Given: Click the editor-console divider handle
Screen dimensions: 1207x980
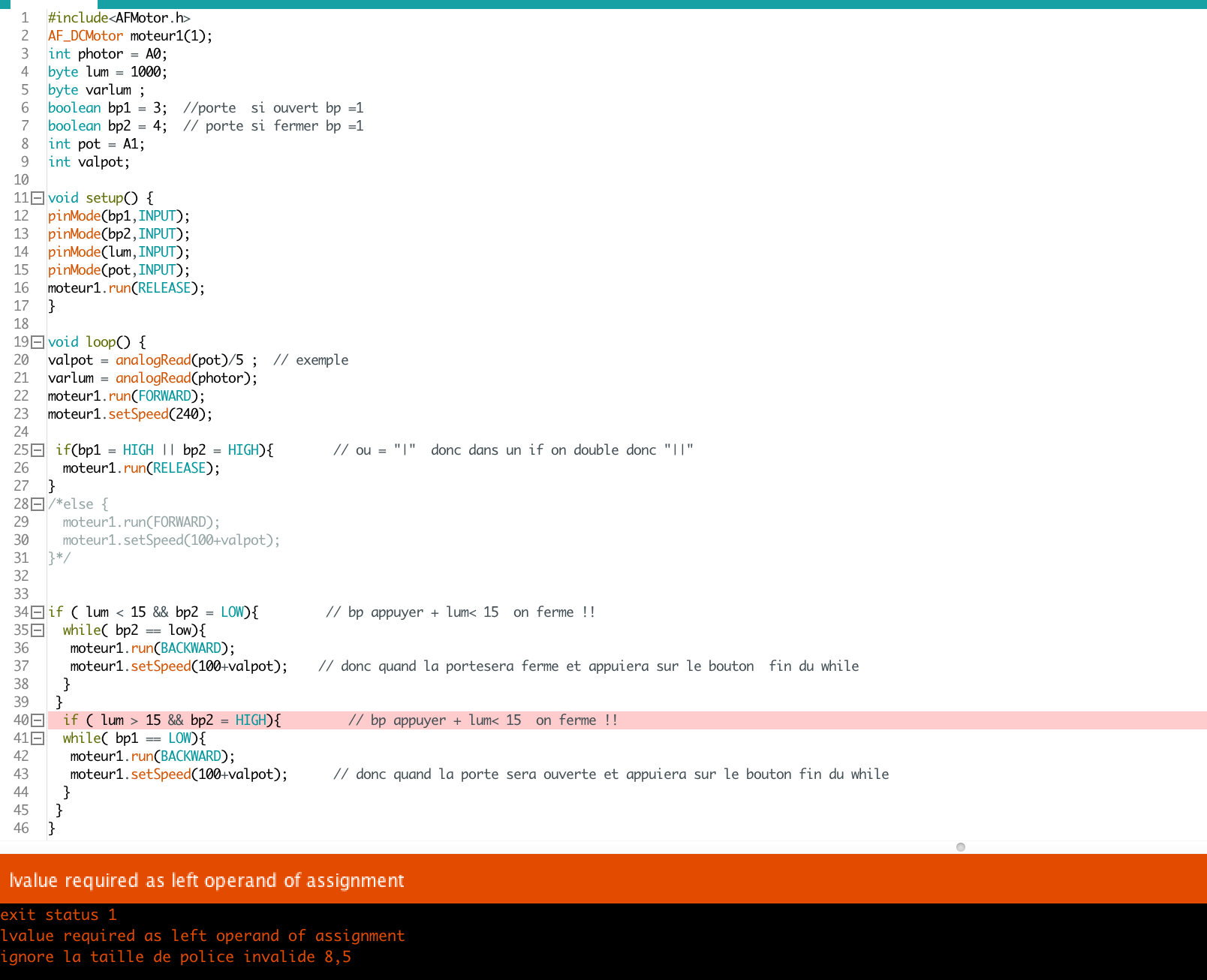Looking at the screenshot, I should click(x=960, y=847).
